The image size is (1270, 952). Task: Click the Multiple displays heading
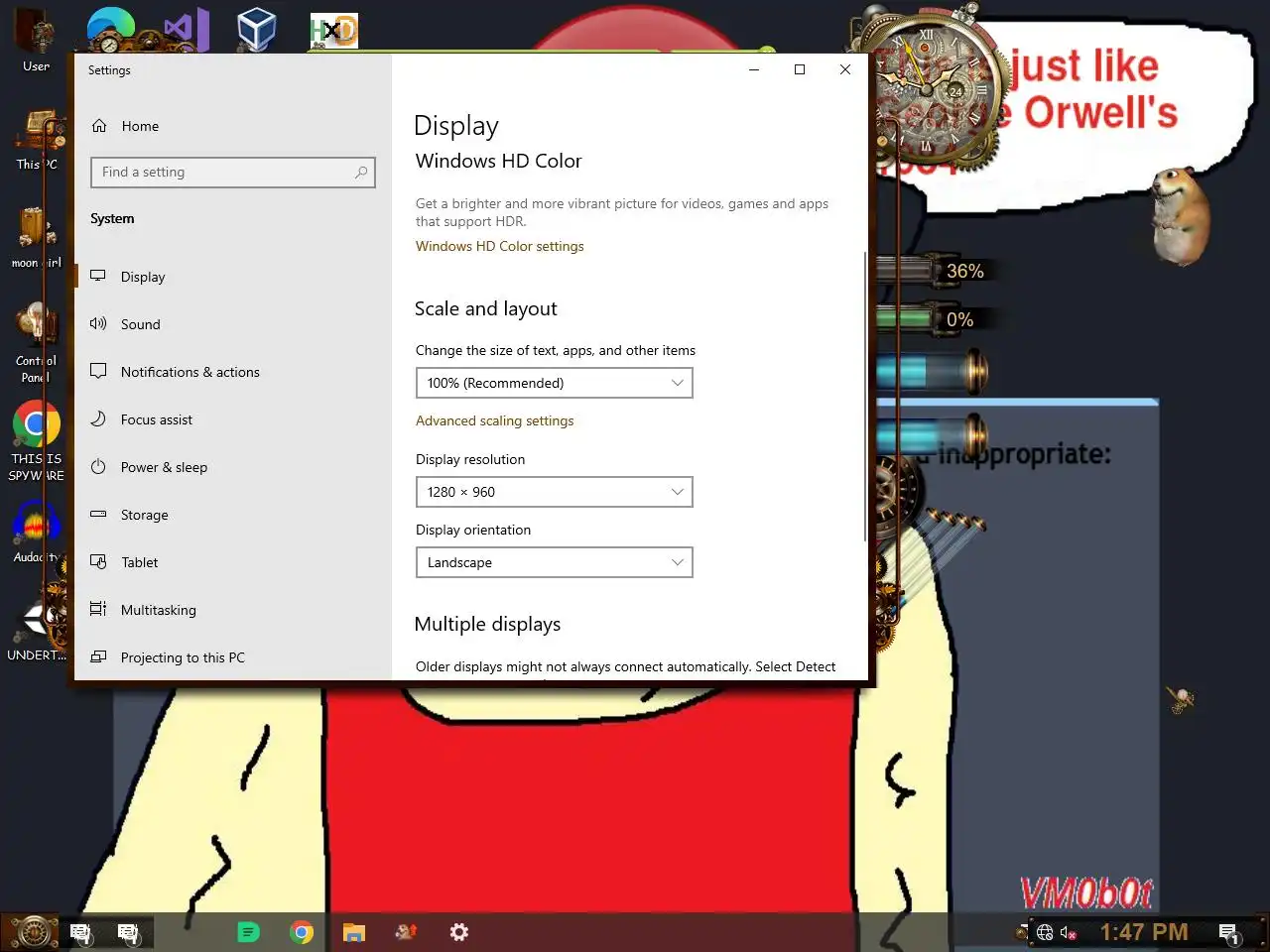[x=487, y=624]
